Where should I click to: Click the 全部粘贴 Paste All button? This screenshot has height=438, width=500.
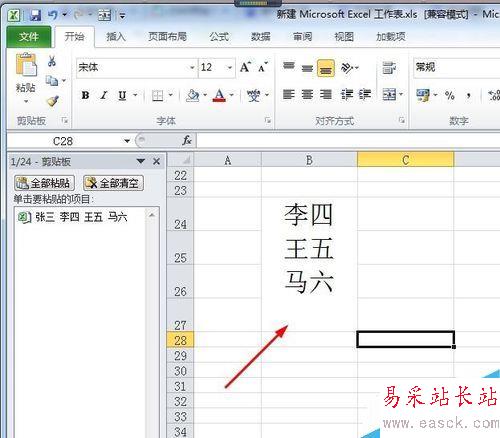point(44,183)
